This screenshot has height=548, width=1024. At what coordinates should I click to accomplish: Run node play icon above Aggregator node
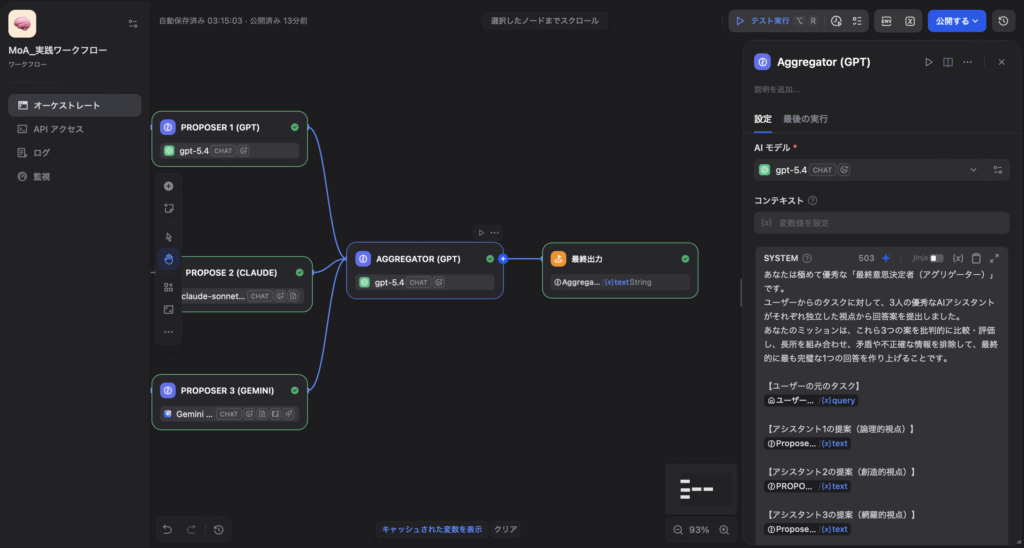coord(481,233)
